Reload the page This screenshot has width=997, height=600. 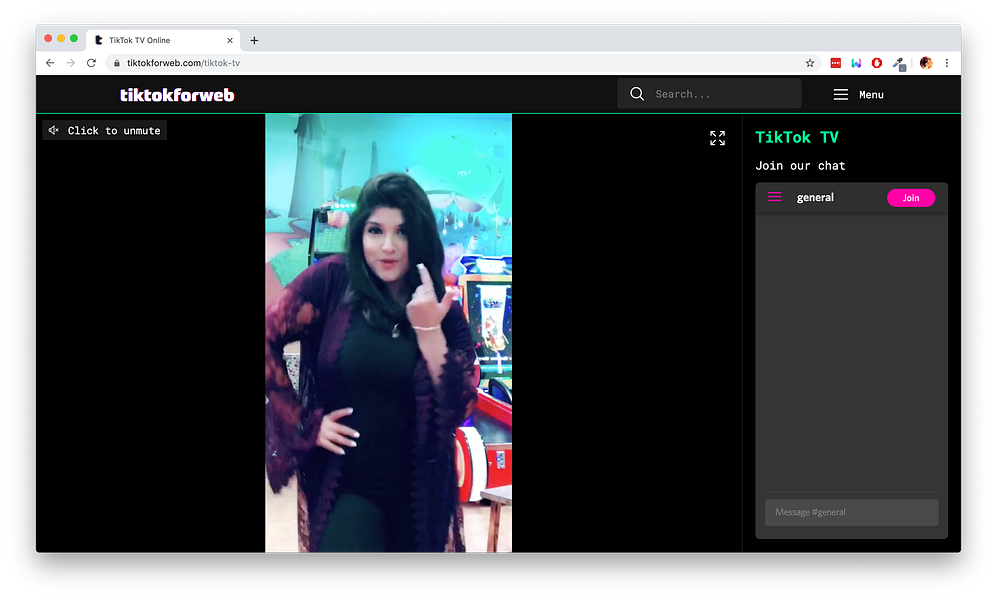[91, 62]
